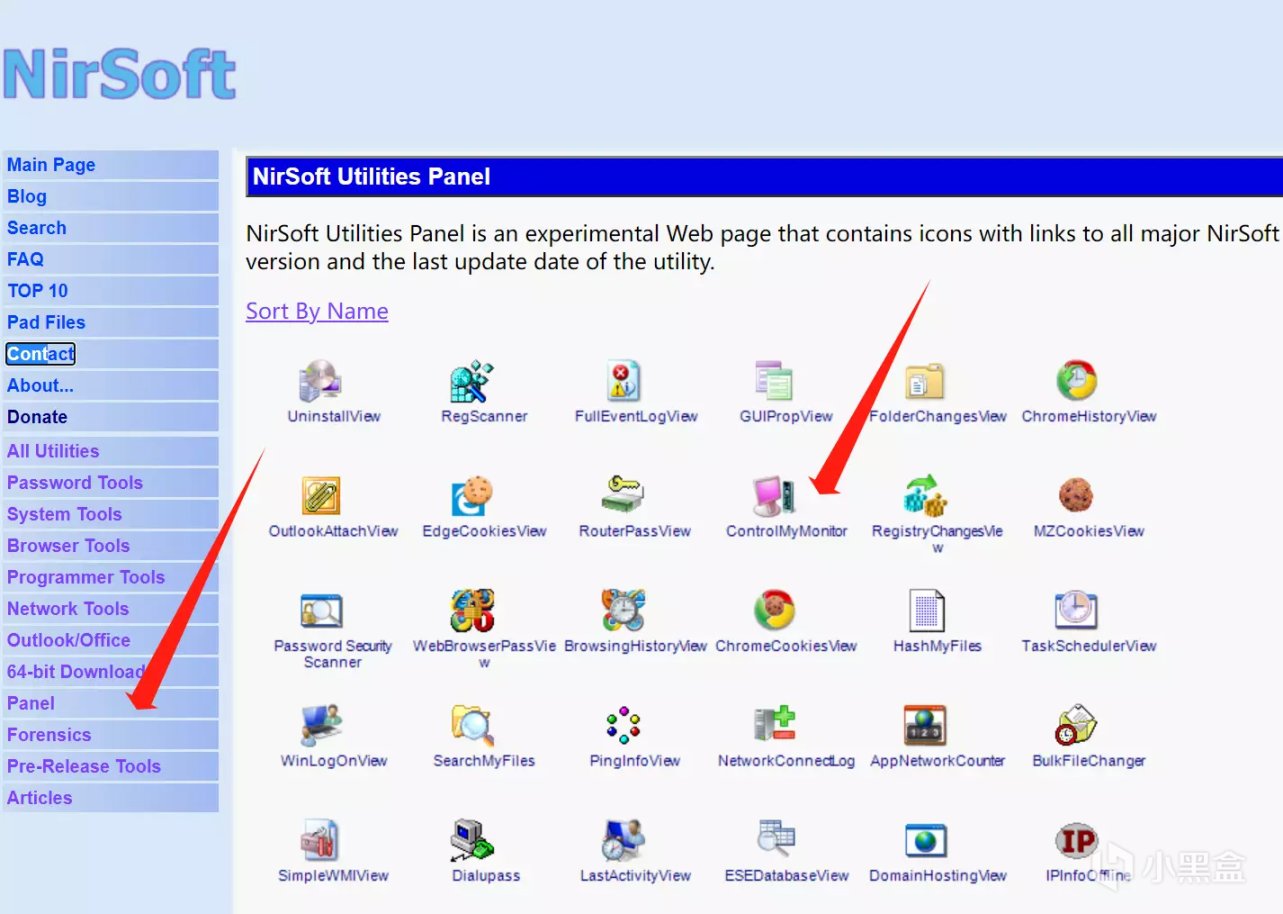Open the AppNetworkCounter icon
Viewport: 1283px width, 914px height.
925,725
